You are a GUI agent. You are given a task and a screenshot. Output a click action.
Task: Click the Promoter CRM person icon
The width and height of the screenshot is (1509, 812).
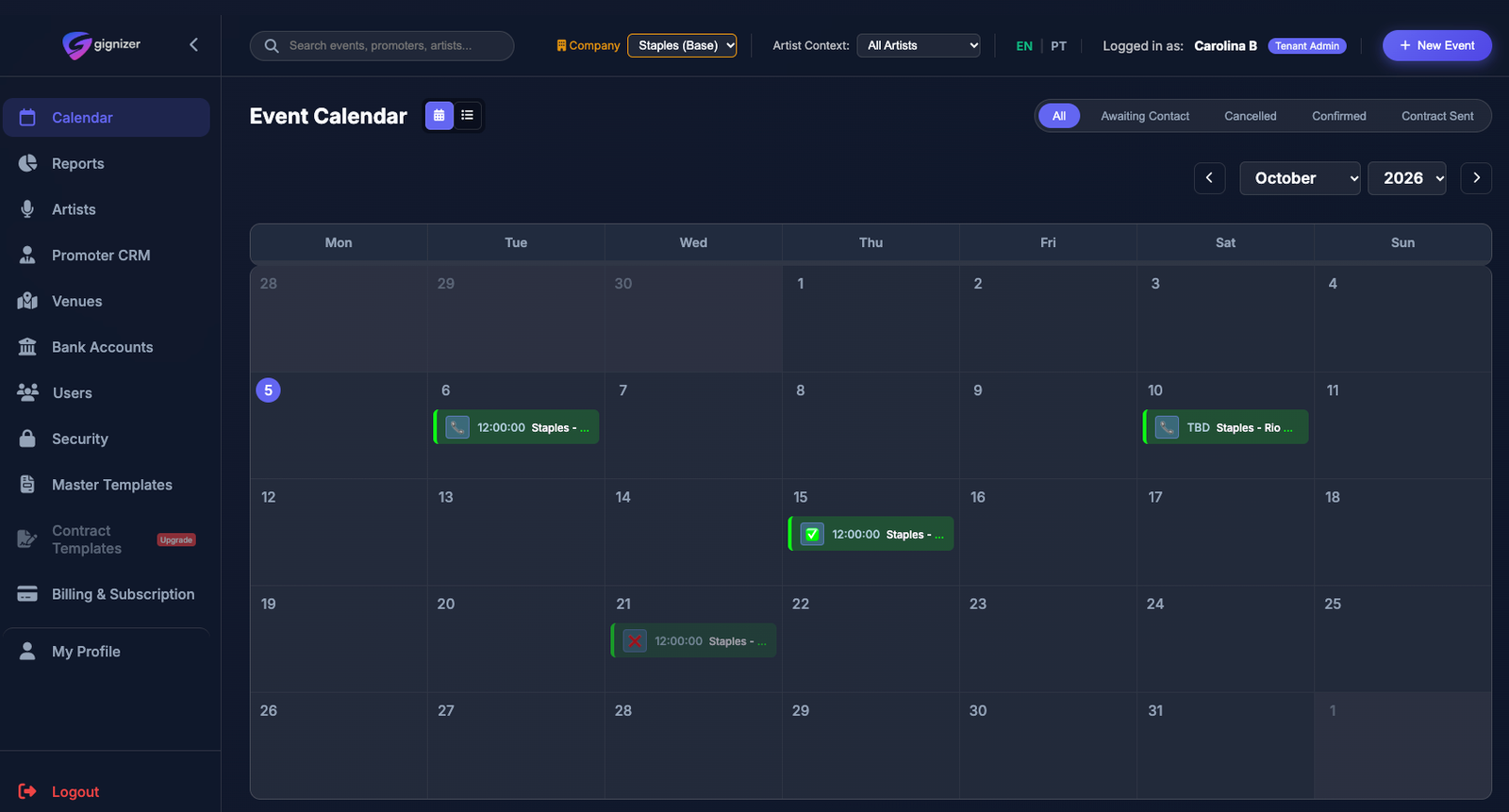point(27,256)
